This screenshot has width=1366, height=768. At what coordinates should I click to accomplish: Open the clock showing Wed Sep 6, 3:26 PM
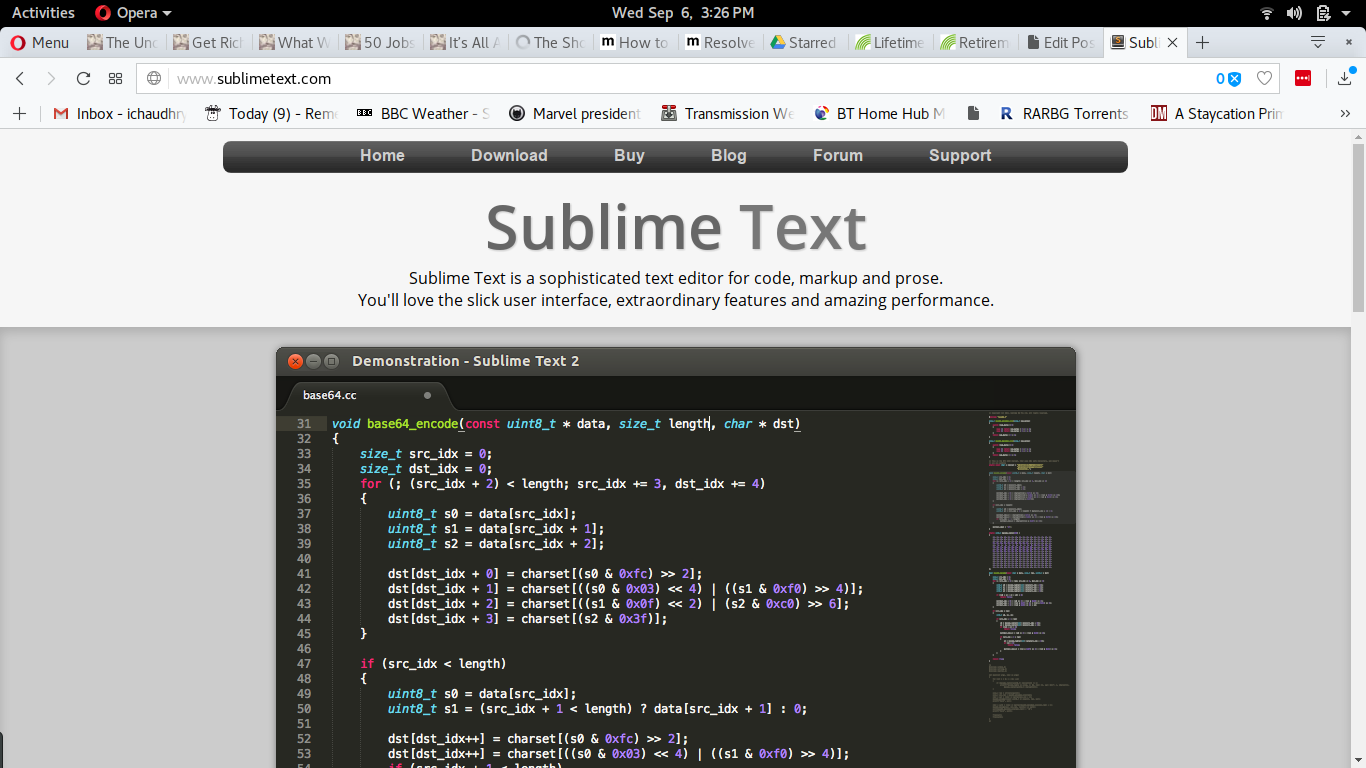click(683, 13)
